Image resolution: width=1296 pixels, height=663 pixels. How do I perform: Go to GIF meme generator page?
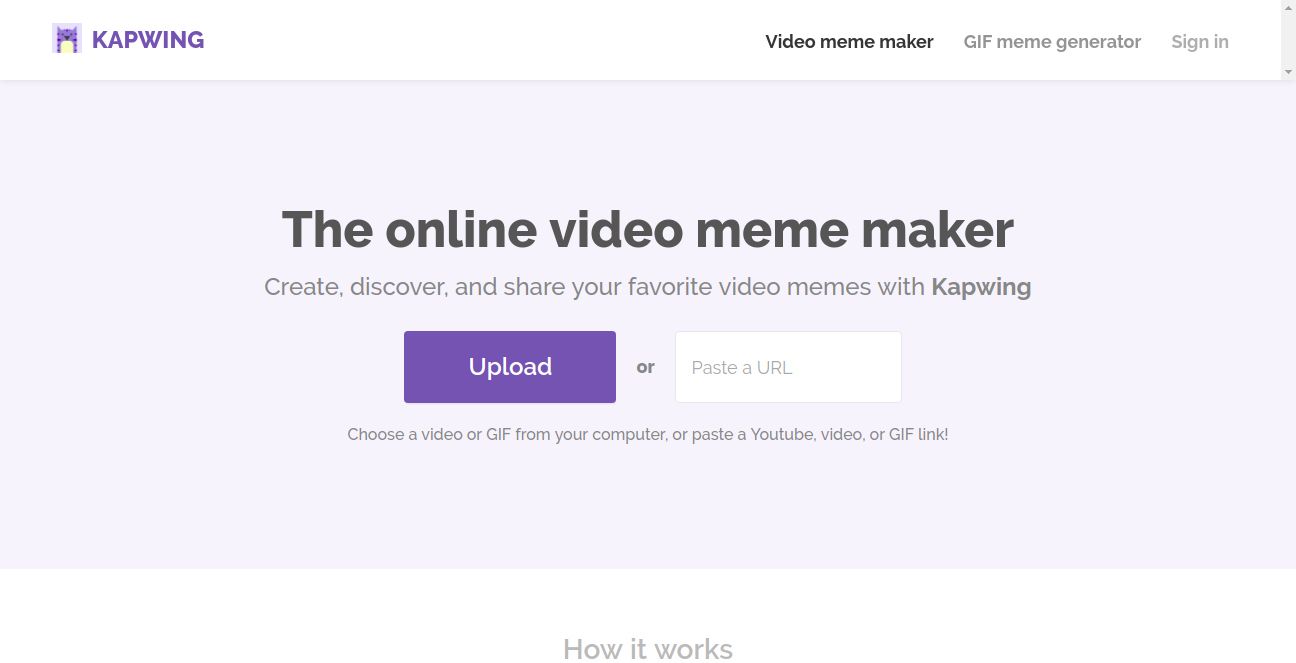[1052, 42]
